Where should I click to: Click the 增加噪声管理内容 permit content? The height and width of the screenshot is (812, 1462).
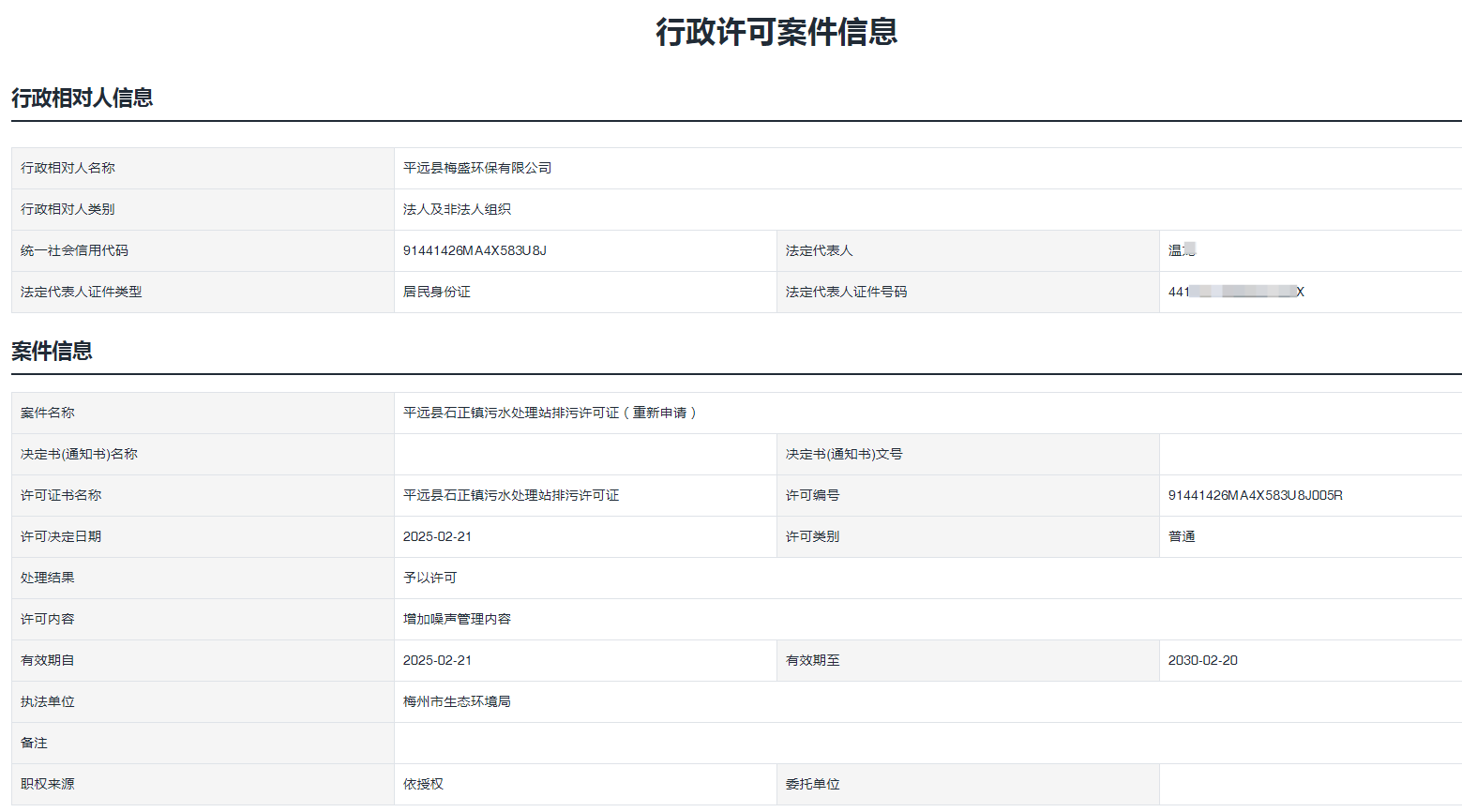pos(457,619)
